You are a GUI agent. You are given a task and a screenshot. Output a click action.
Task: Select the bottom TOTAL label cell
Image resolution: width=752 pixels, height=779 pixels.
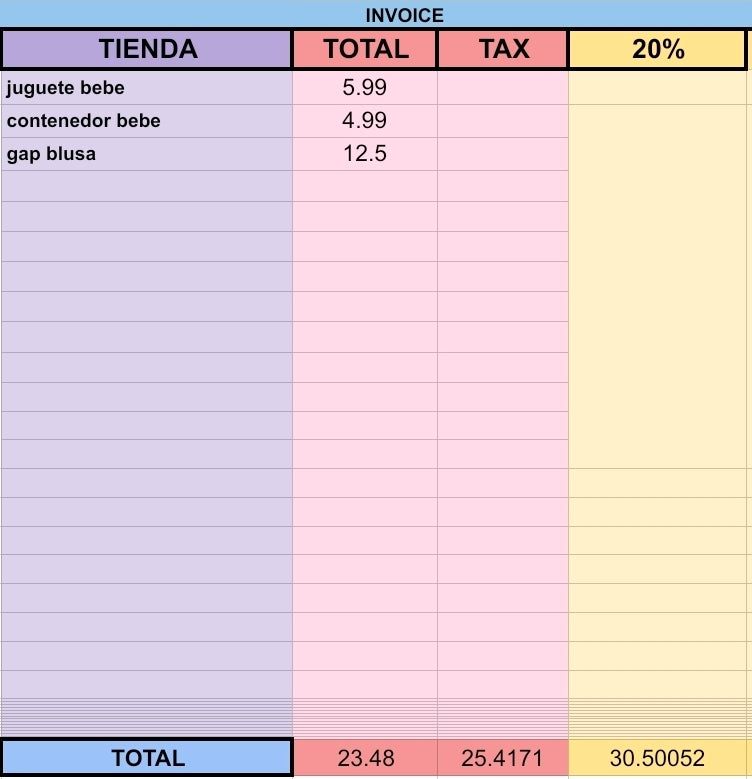click(147, 758)
